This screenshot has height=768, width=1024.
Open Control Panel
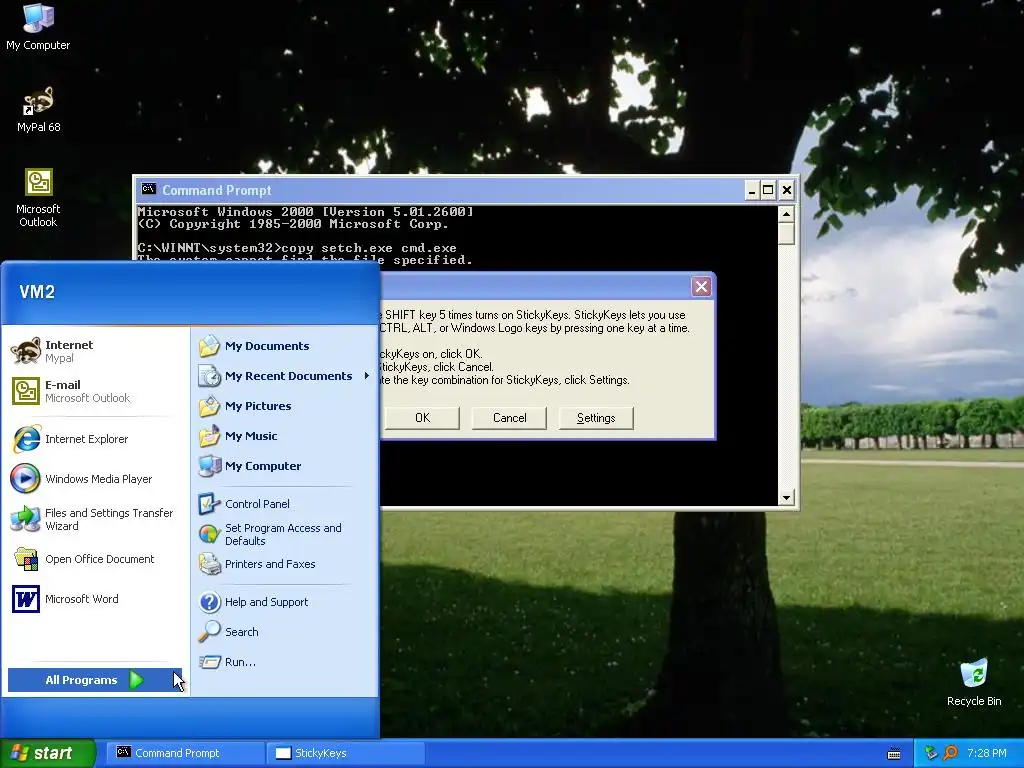285,504
